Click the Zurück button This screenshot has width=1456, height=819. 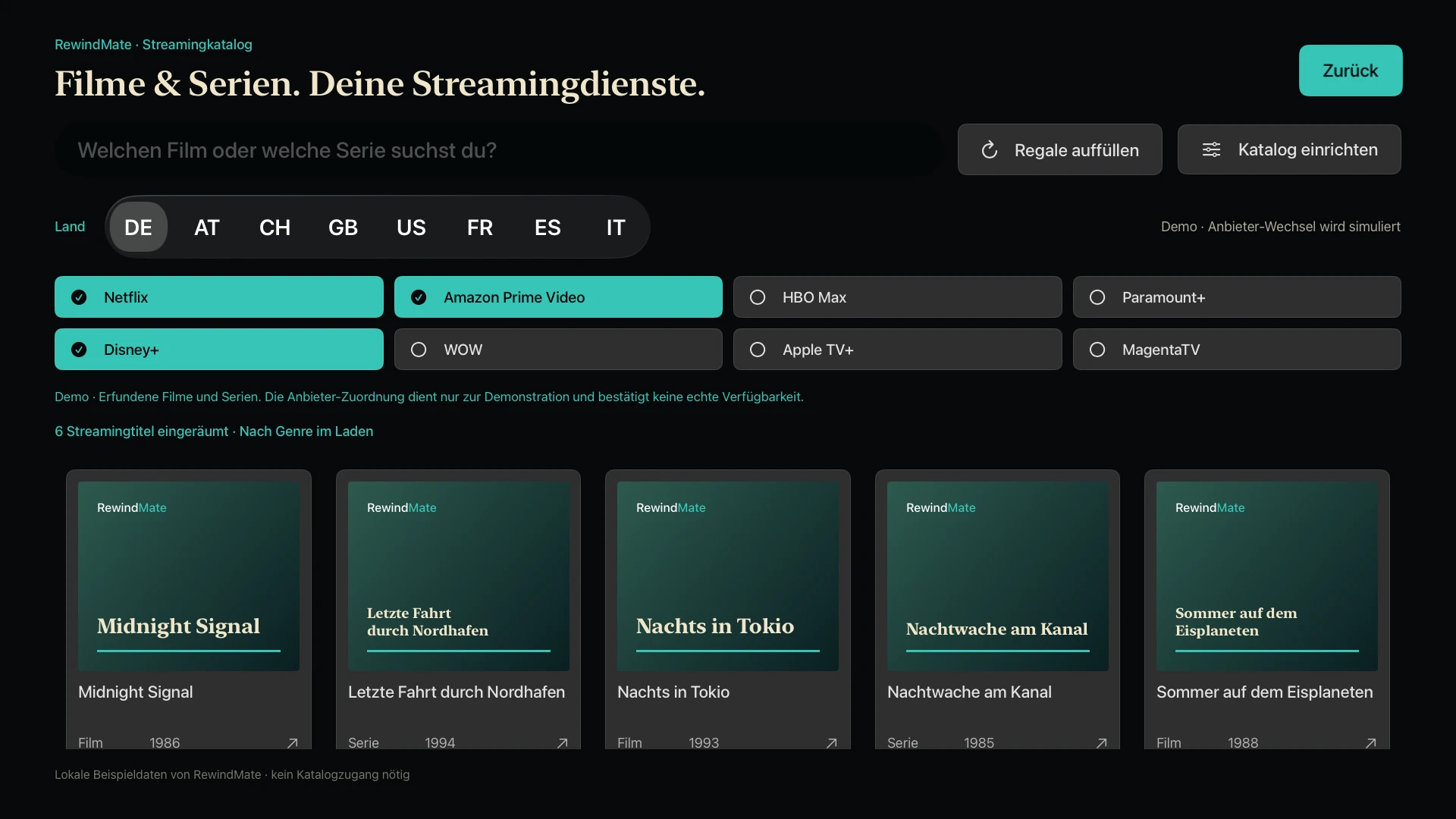(x=1351, y=71)
